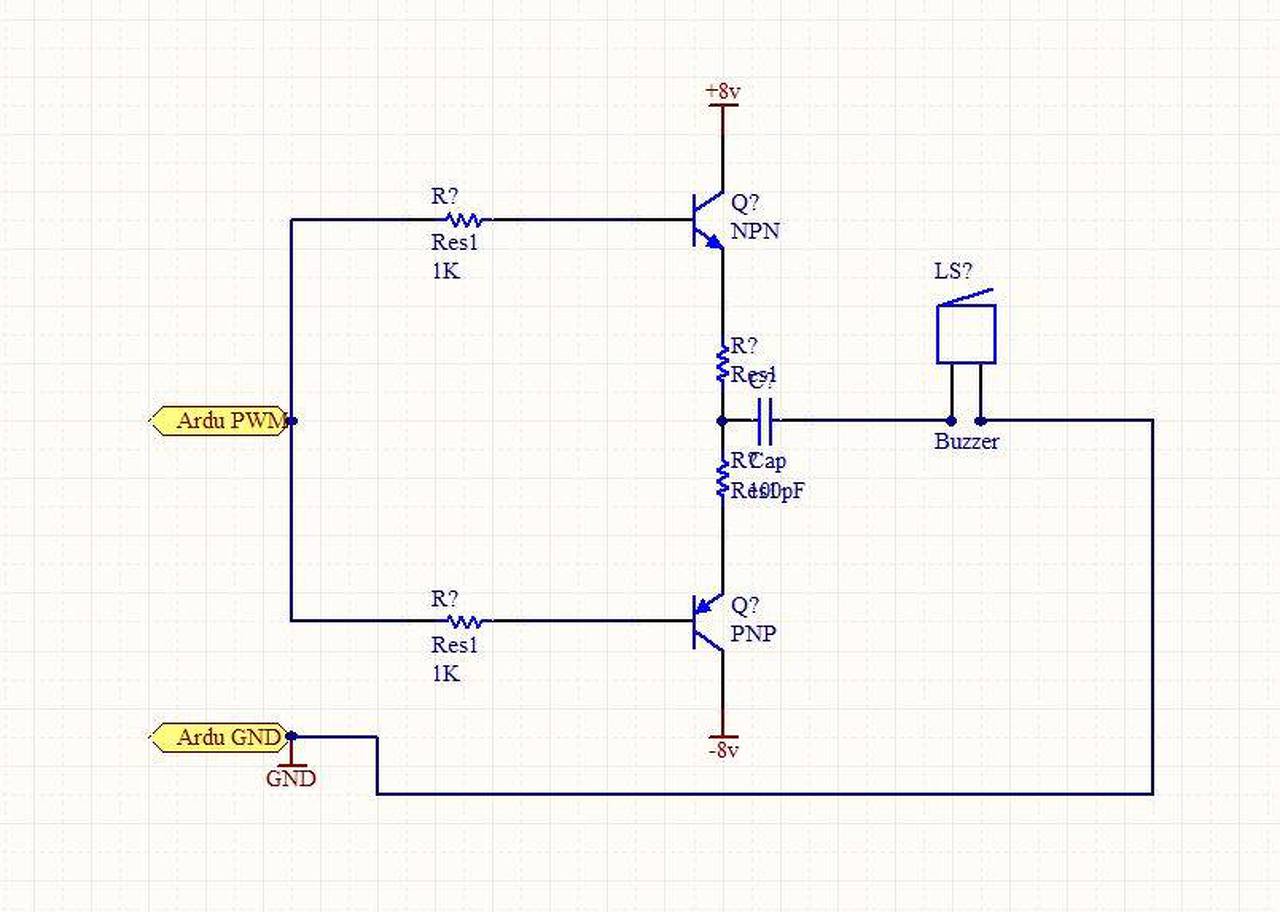Click upper Res1 comment text

point(454,242)
